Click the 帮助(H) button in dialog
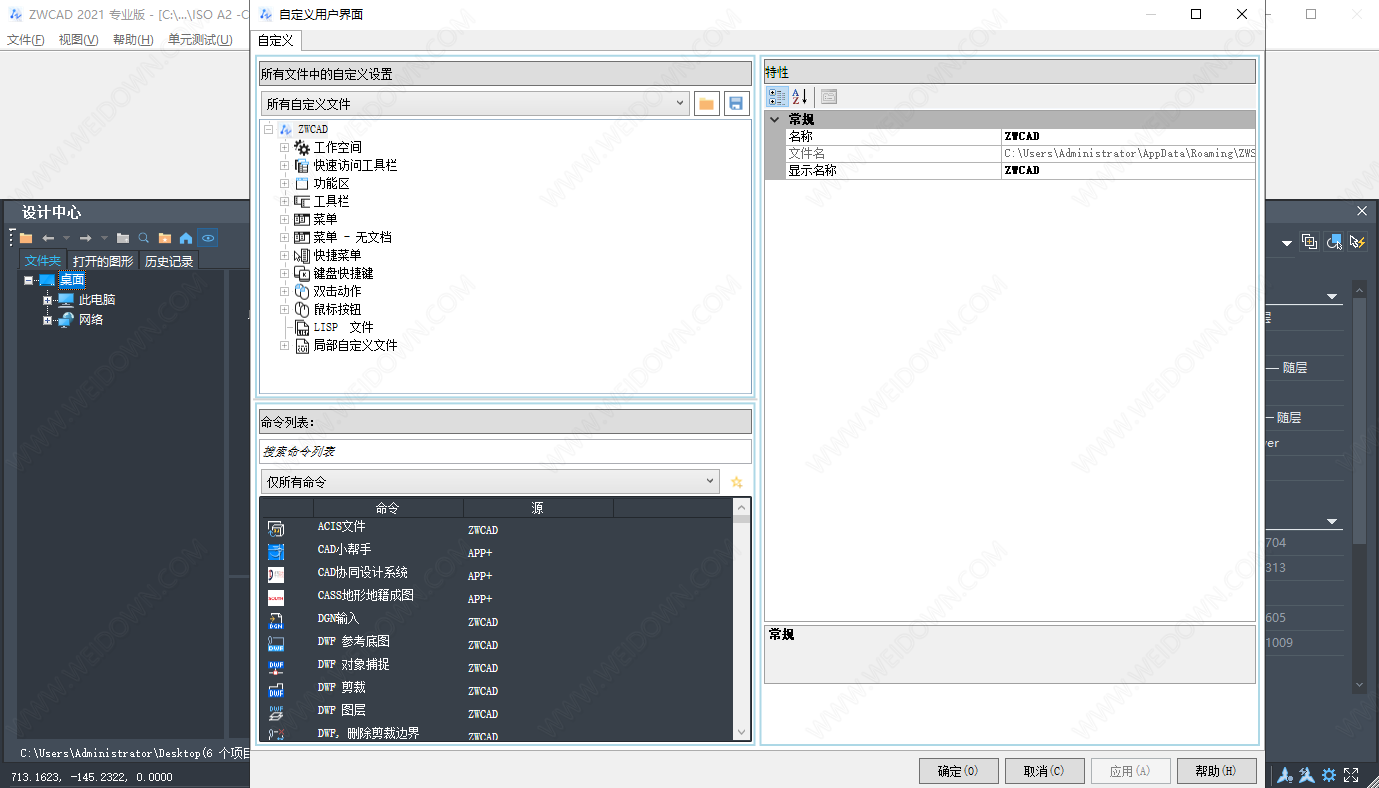The height and width of the screenshot is (788, 1379). [1217, 771]
